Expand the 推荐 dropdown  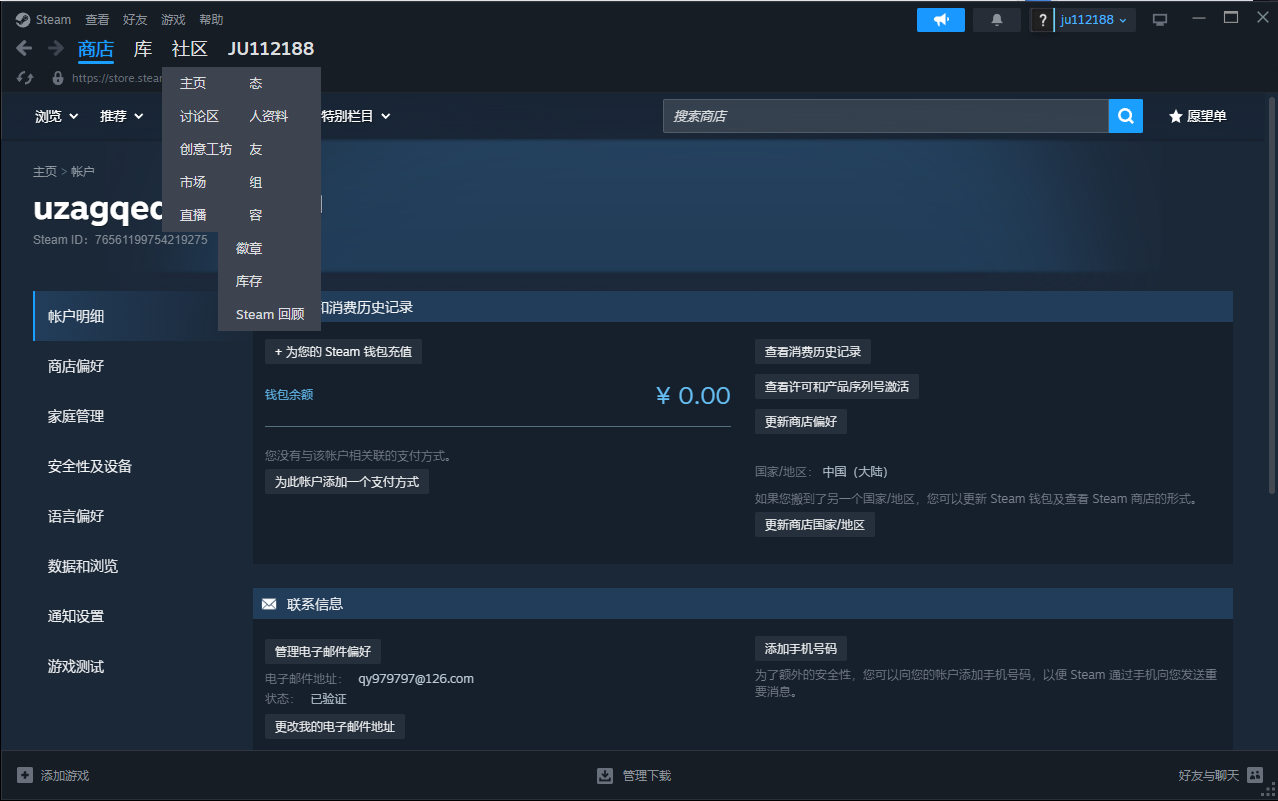[122, 116]
